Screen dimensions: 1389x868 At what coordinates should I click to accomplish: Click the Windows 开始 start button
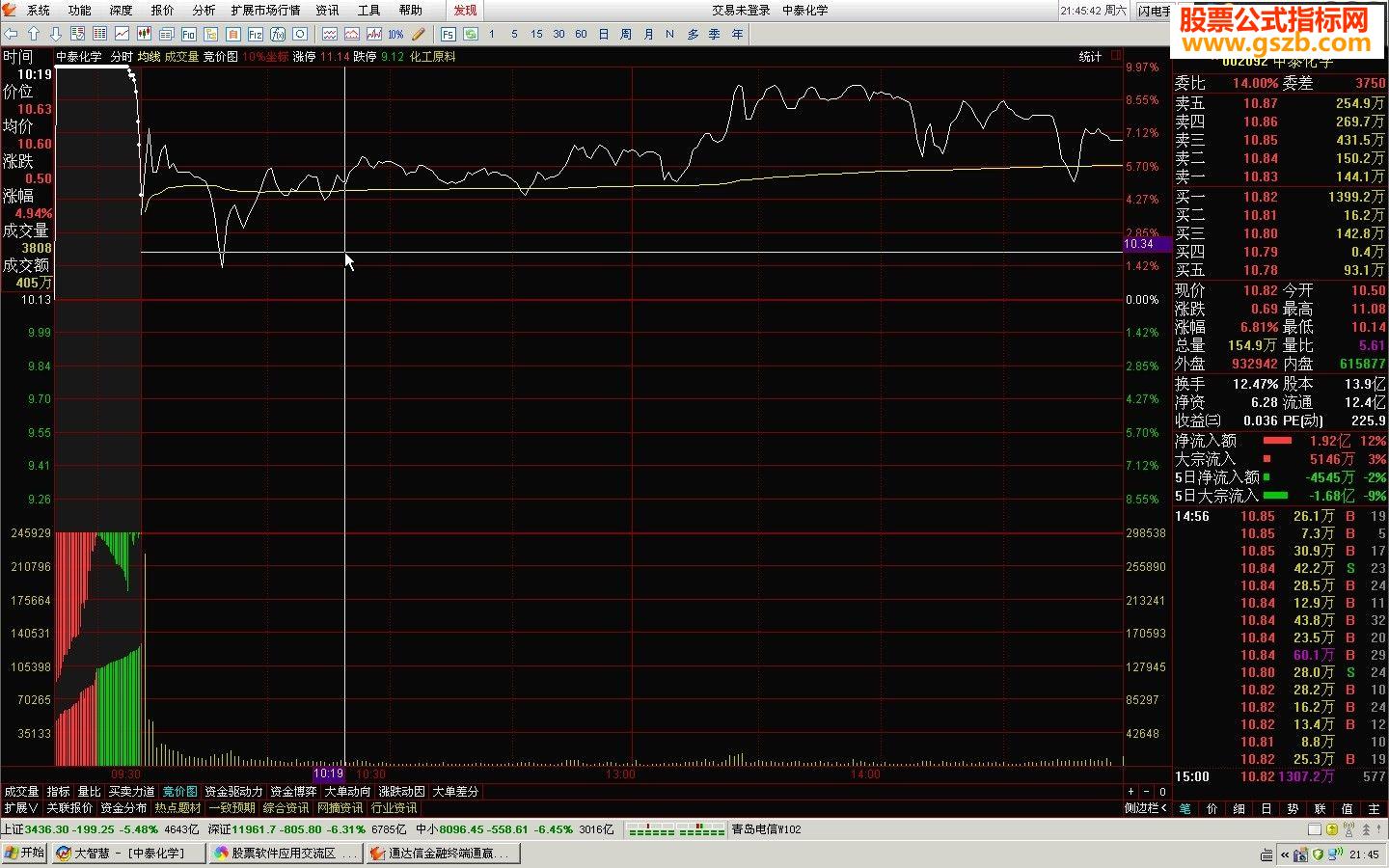pyautogui.click(x=25, y=854)
